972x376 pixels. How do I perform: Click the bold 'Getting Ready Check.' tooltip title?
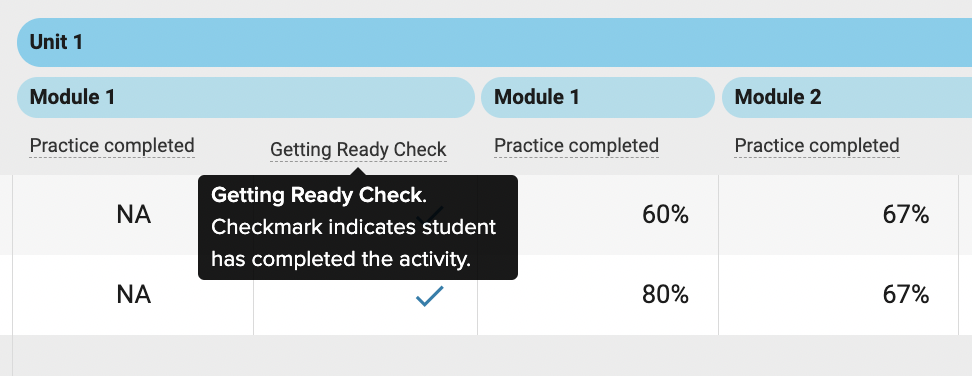pyautogui.click(x=319, y=196)
